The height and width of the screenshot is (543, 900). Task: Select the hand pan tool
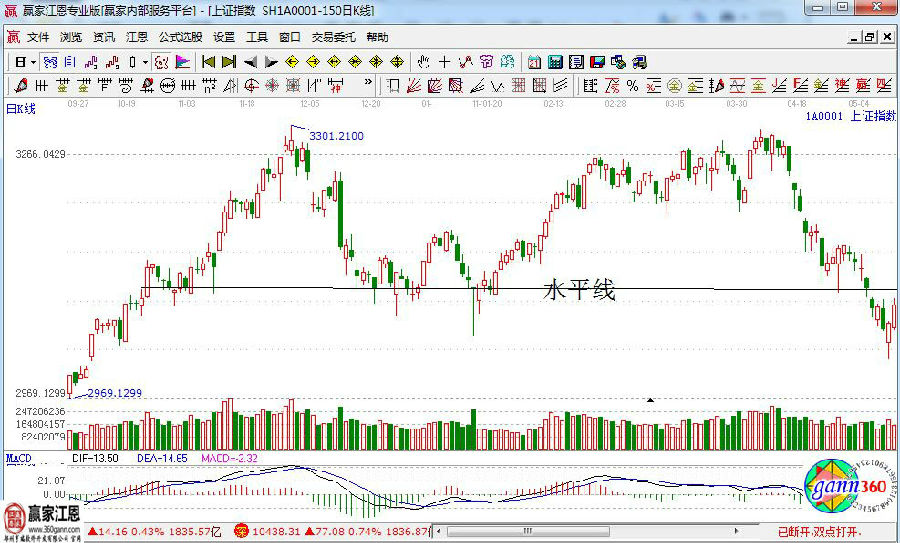pos(424,62)
